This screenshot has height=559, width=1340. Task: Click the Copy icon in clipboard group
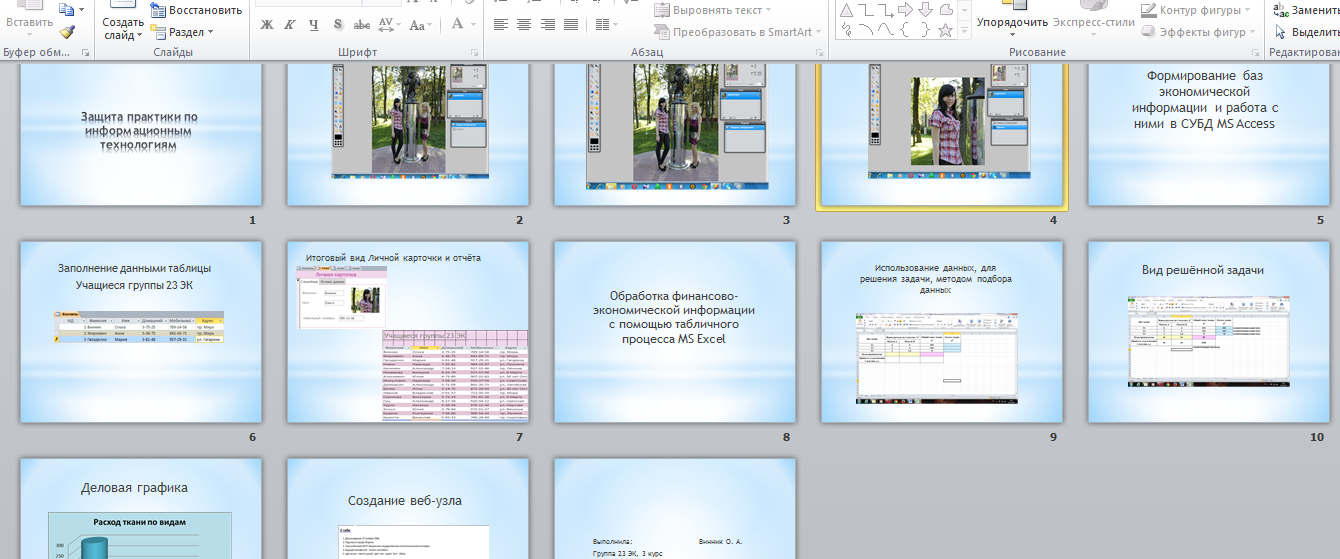click(67, 9)
